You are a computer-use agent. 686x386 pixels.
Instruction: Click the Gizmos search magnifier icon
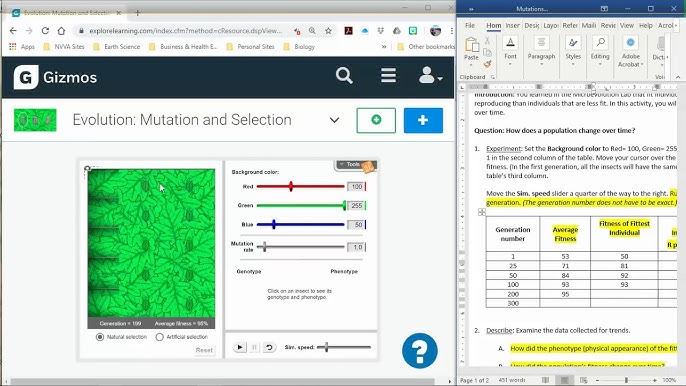pos(344,76)
